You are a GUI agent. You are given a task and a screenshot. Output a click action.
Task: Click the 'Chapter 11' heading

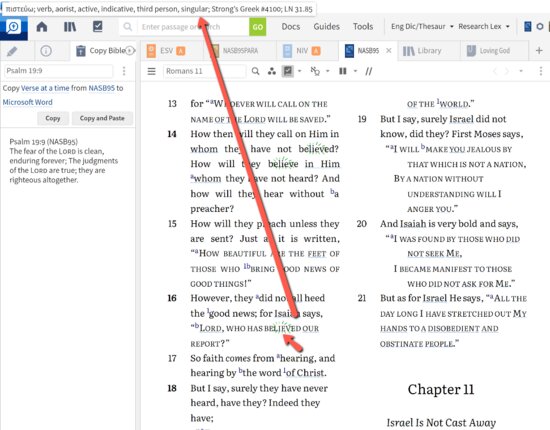[x=441, y=389]
